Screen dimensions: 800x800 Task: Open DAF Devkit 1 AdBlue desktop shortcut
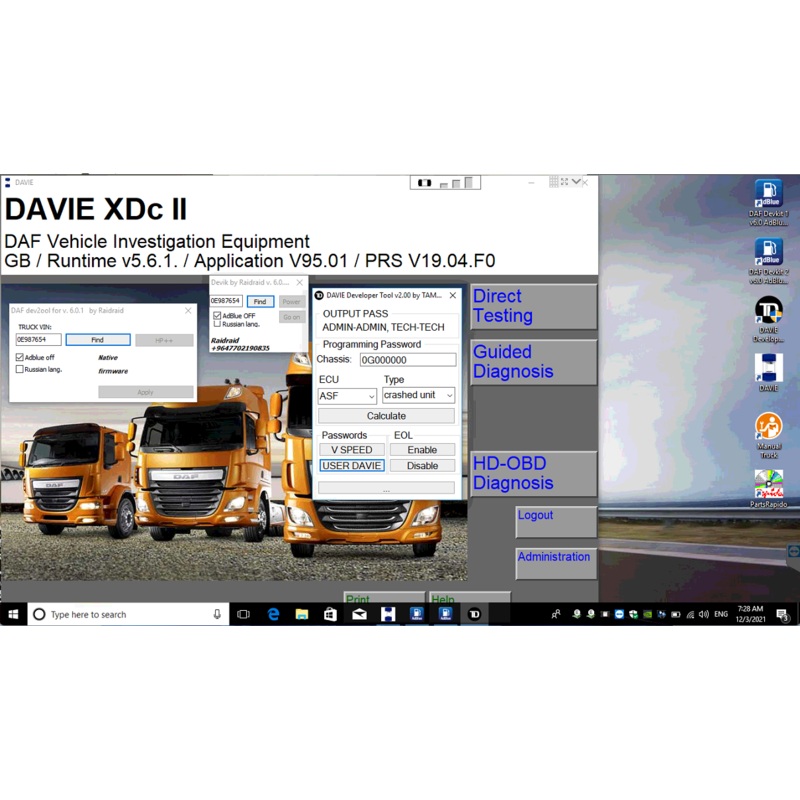(768, 203)
